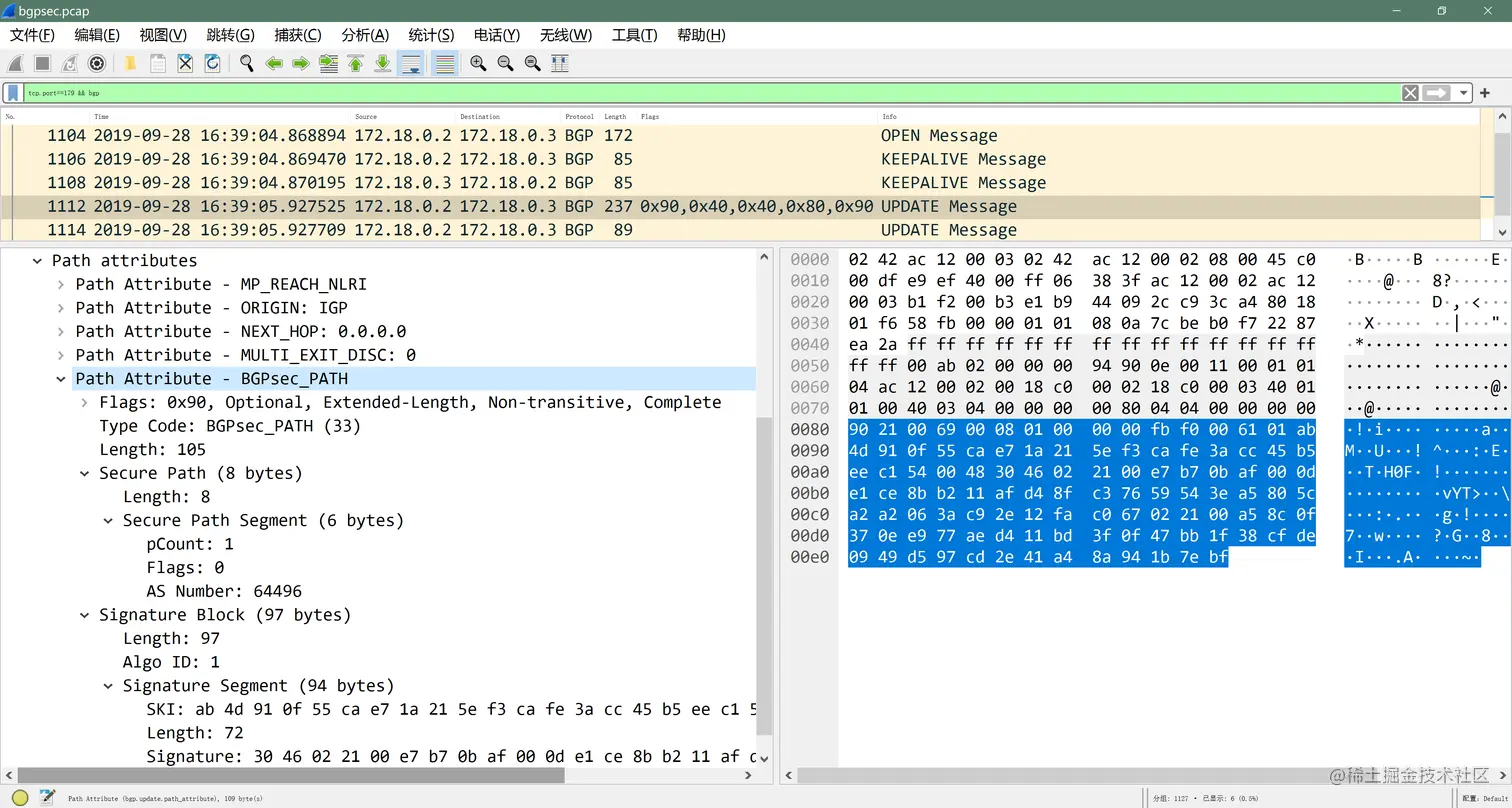This screenshot has width=1512, height=808.
Task: Open capture file properties icon
Action: pyautogui.click(x=47, y=797)
